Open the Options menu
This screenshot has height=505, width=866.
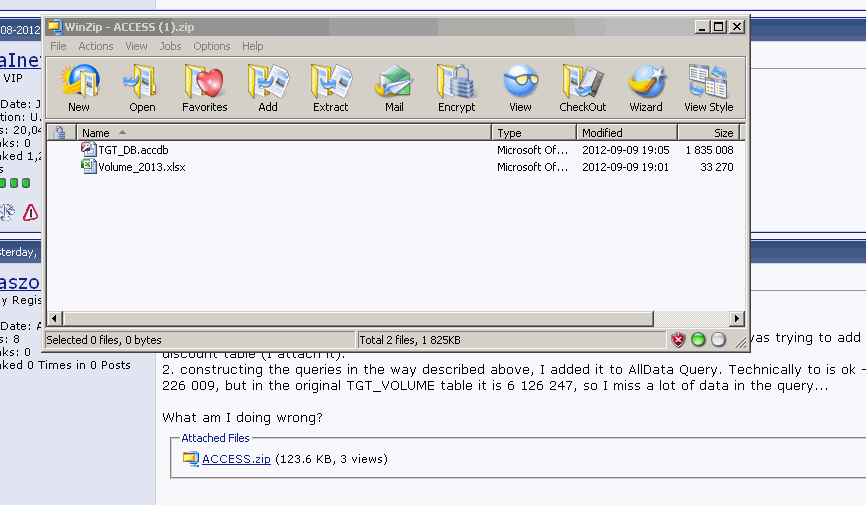[212, 46]
